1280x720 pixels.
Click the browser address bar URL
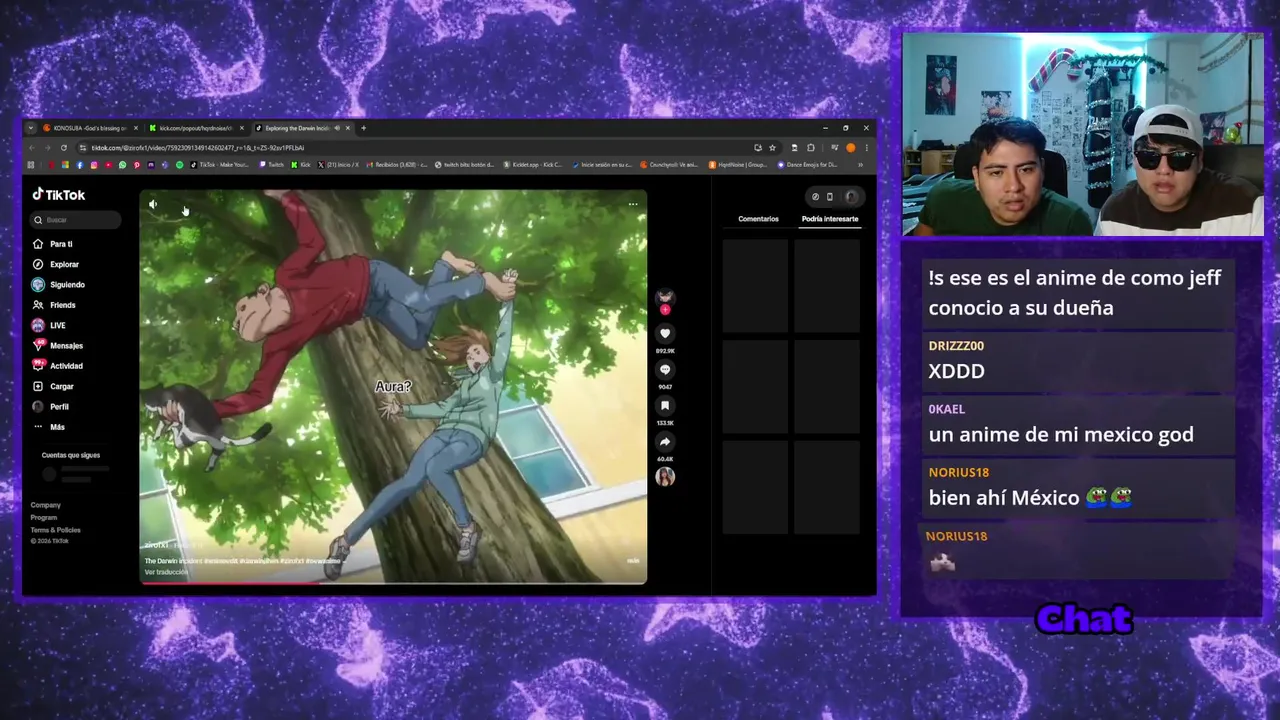[x=198, y=148]
